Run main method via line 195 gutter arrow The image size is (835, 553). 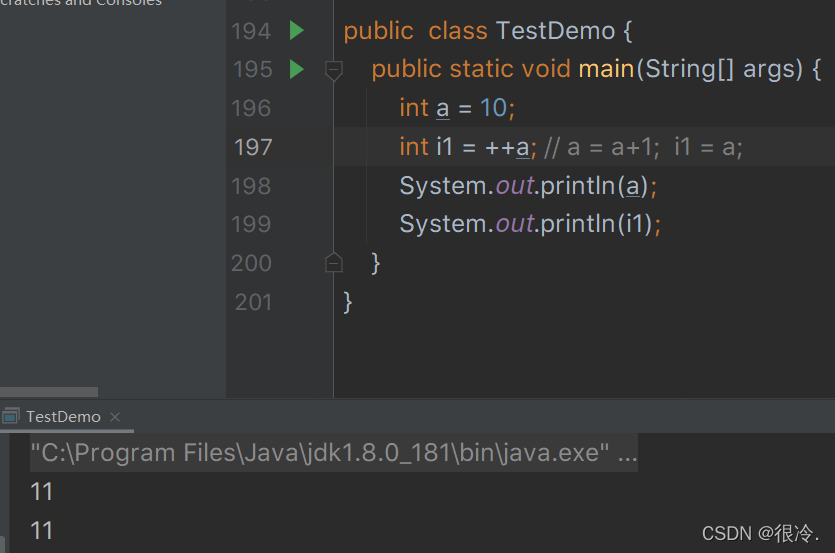click(297, 69)
